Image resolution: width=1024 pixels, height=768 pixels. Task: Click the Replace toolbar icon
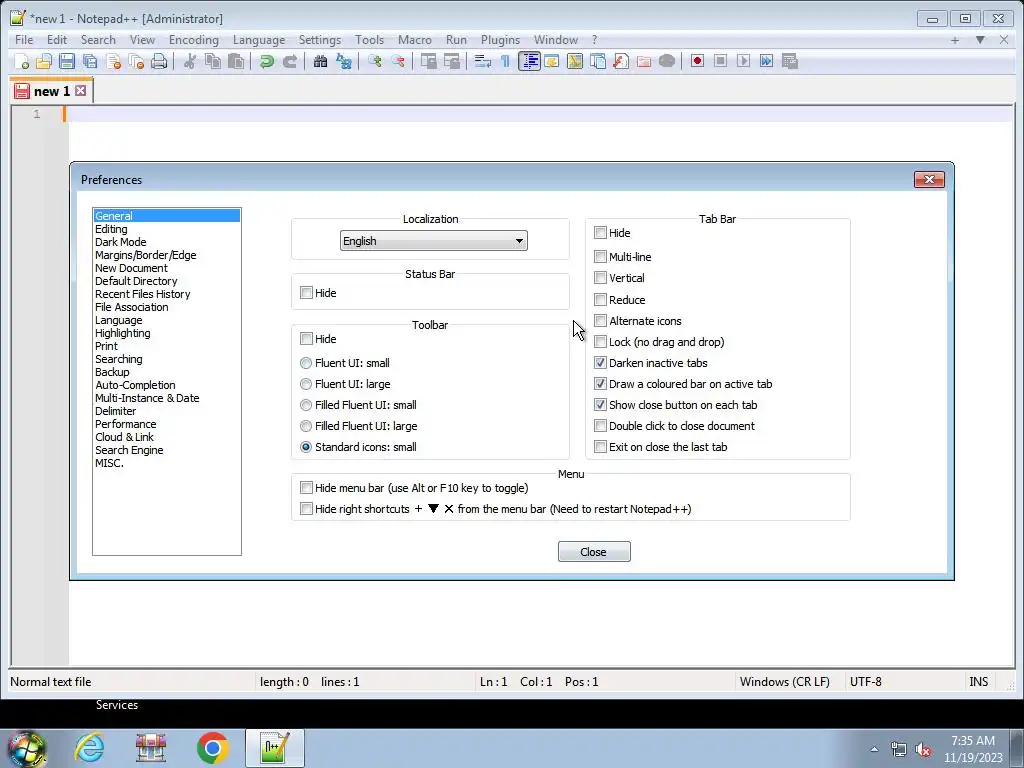coord(344,61)
